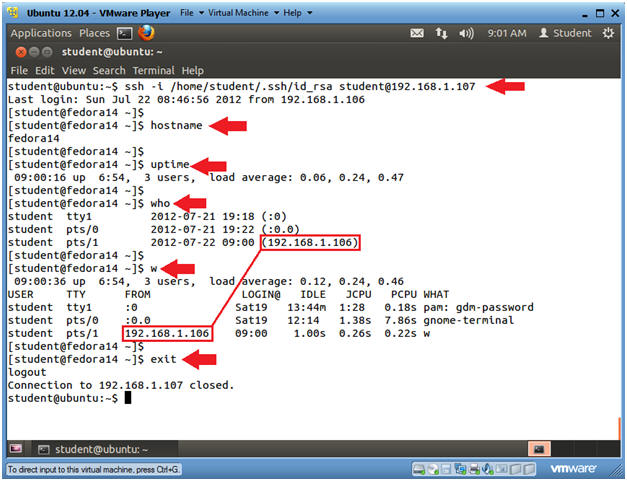Click the 'exit' command text
The width and height of the screenshot is (627, 481).
[163, 359]
